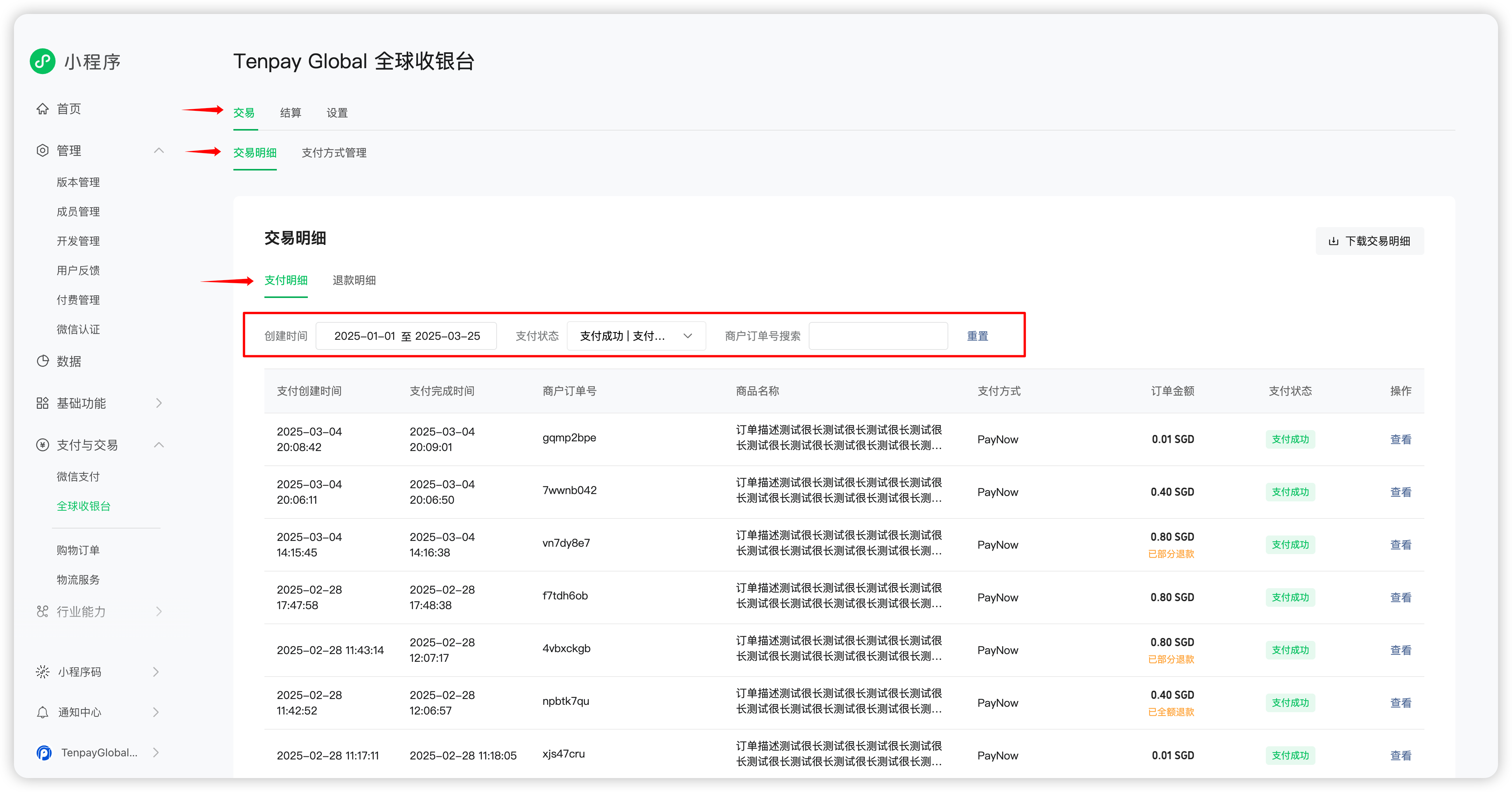Open the 支付方式管理 sub-tab

point(333,153)
